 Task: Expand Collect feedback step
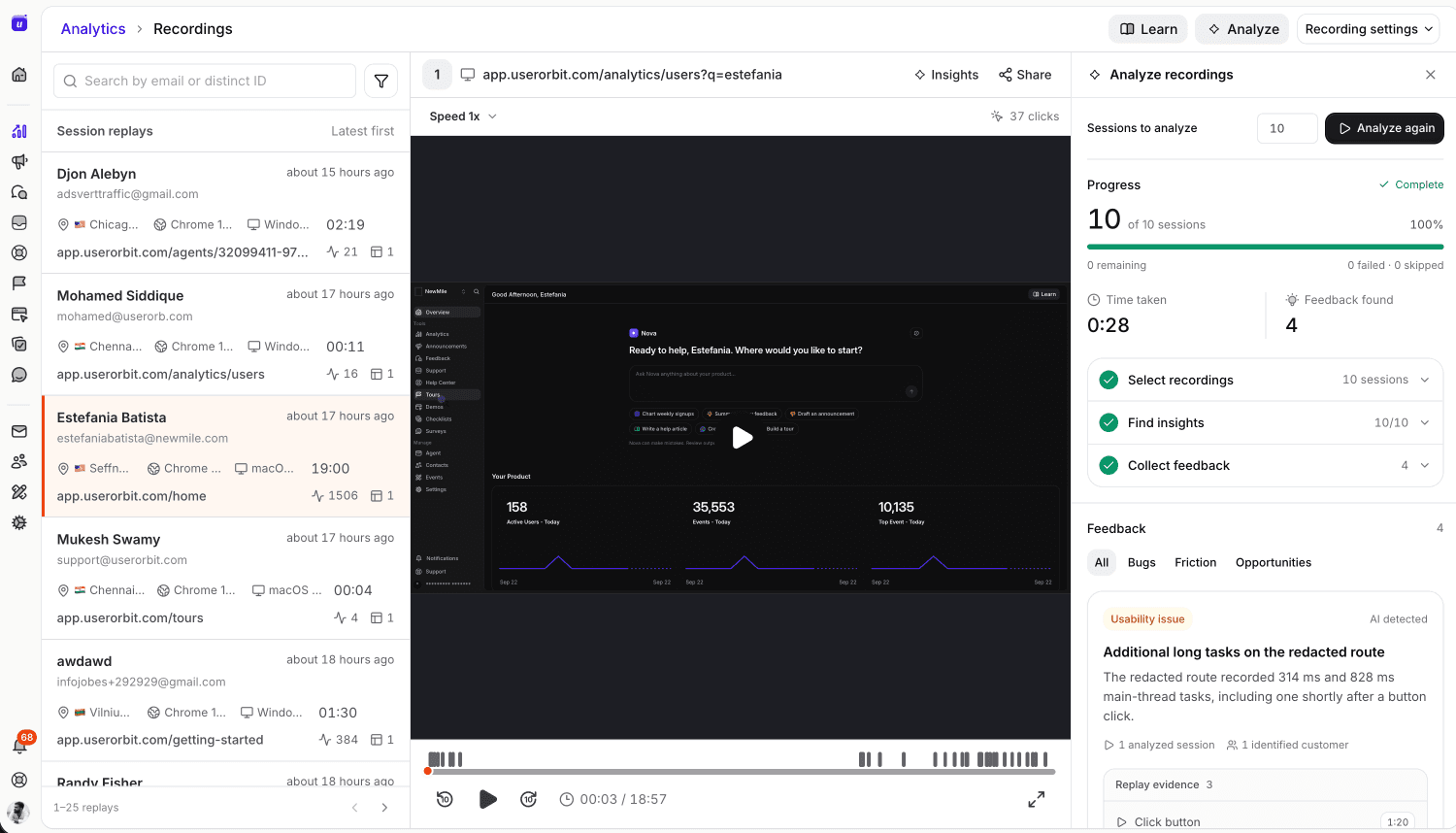[x=1265, y=465]
